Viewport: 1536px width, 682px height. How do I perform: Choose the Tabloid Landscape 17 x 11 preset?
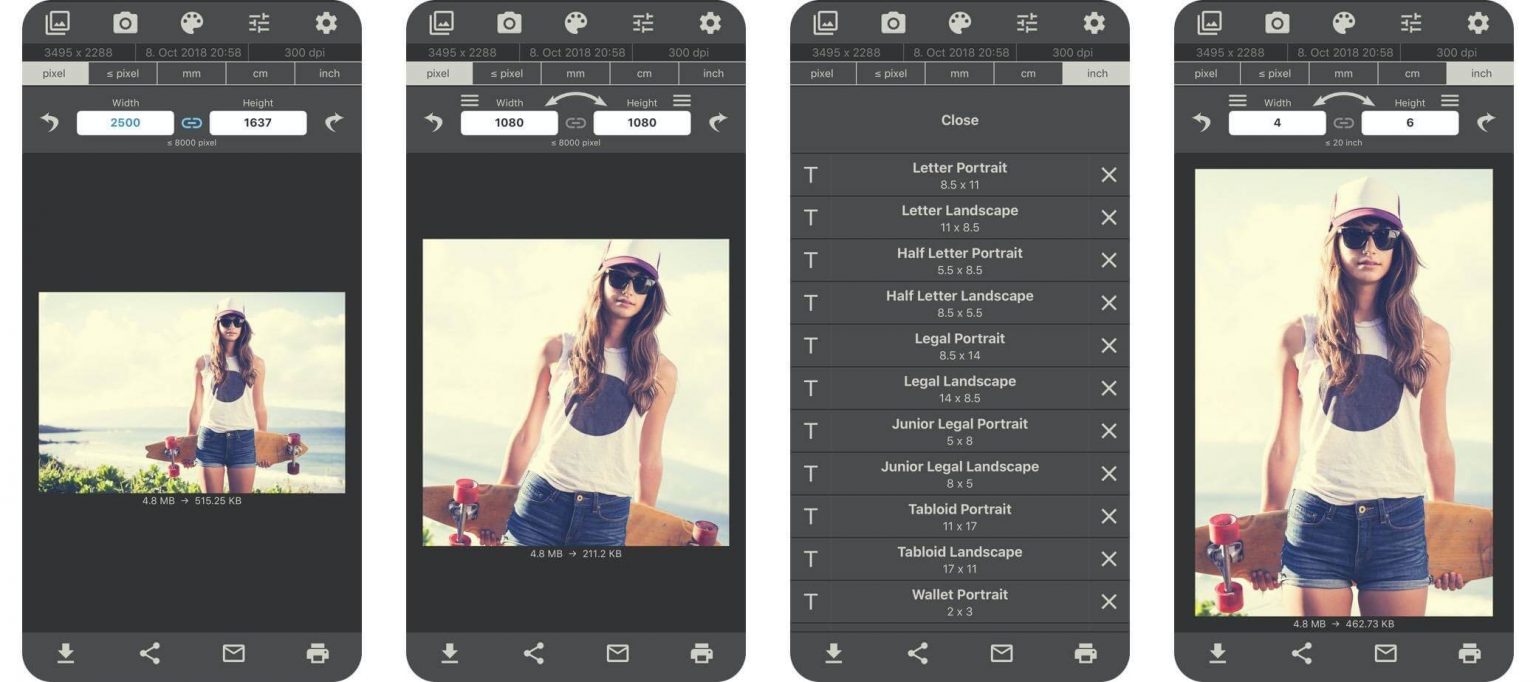click(x=958, y=558)
